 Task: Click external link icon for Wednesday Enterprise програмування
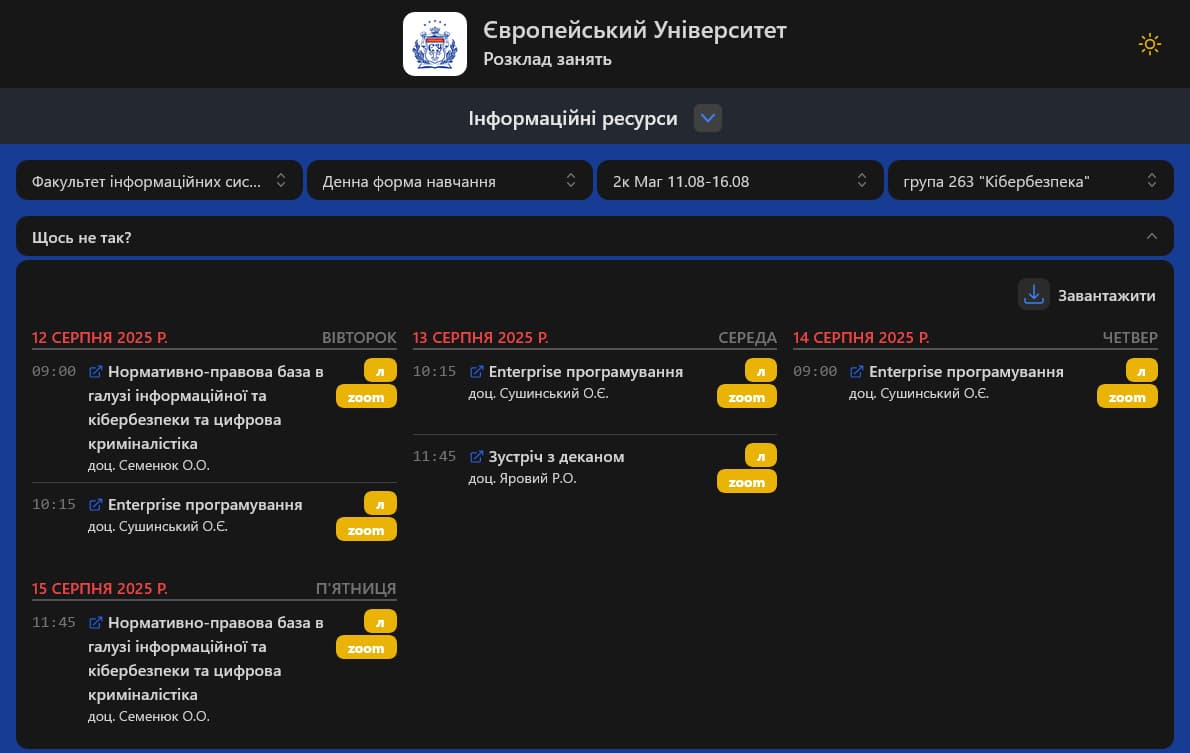pyautogui.click(x=477, y=372)
